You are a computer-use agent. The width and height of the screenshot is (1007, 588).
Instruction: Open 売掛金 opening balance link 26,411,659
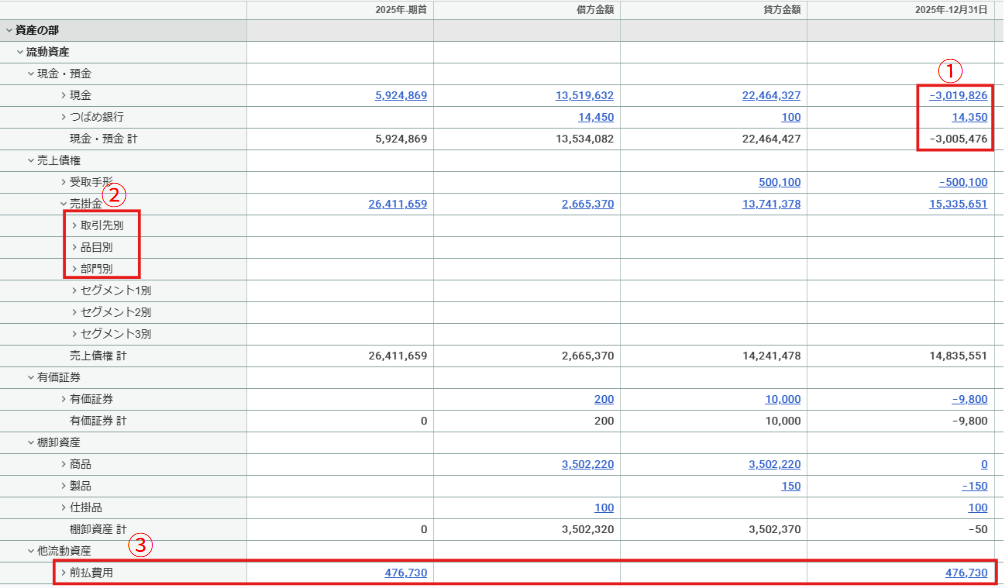(398, 204)
